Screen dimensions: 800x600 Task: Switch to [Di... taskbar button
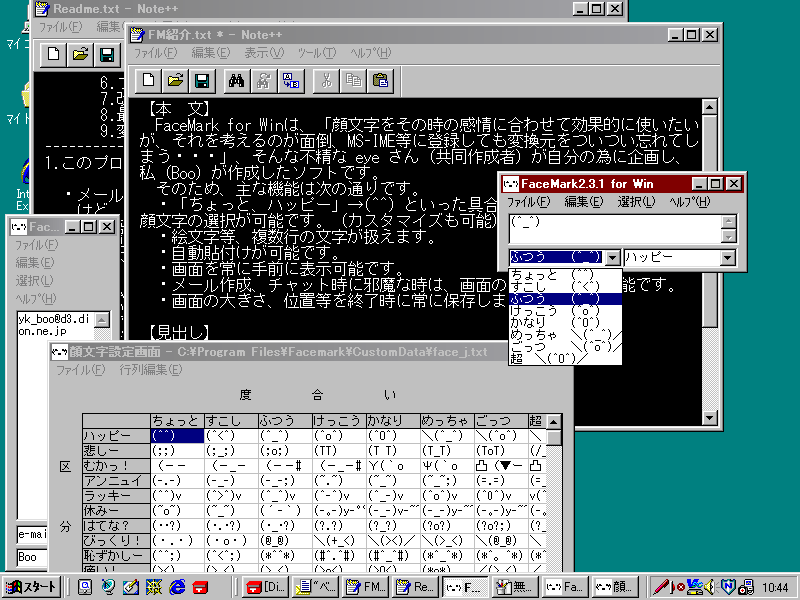click(x=266, y=587)
